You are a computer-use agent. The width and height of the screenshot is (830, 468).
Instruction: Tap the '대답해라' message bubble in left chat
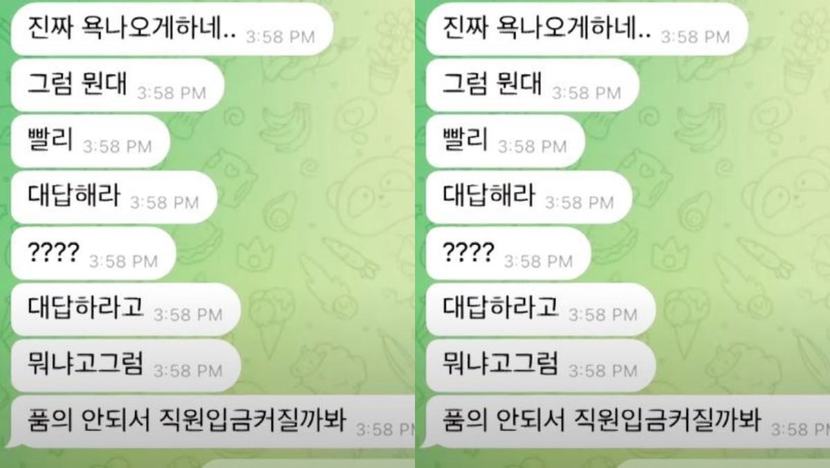coord(114,197)
